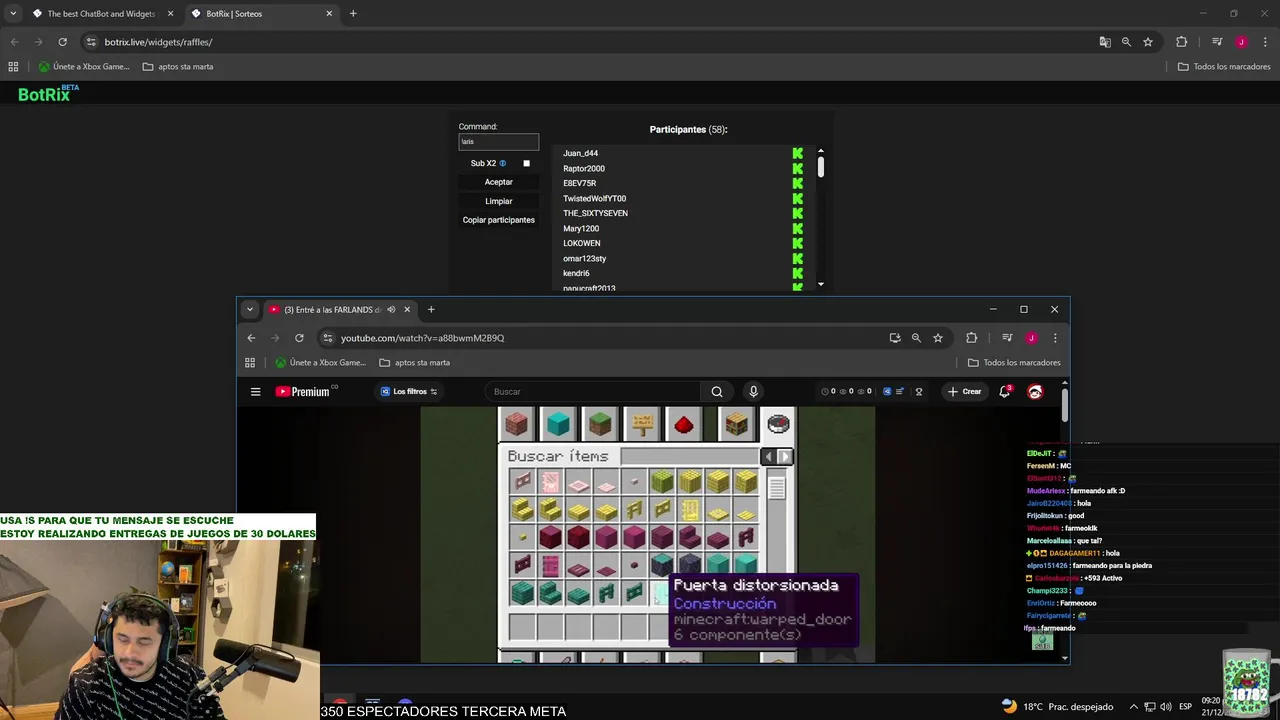Go back in the YouTube window
The height and width of the screenshot is (720, 1280).
point(251,338)
